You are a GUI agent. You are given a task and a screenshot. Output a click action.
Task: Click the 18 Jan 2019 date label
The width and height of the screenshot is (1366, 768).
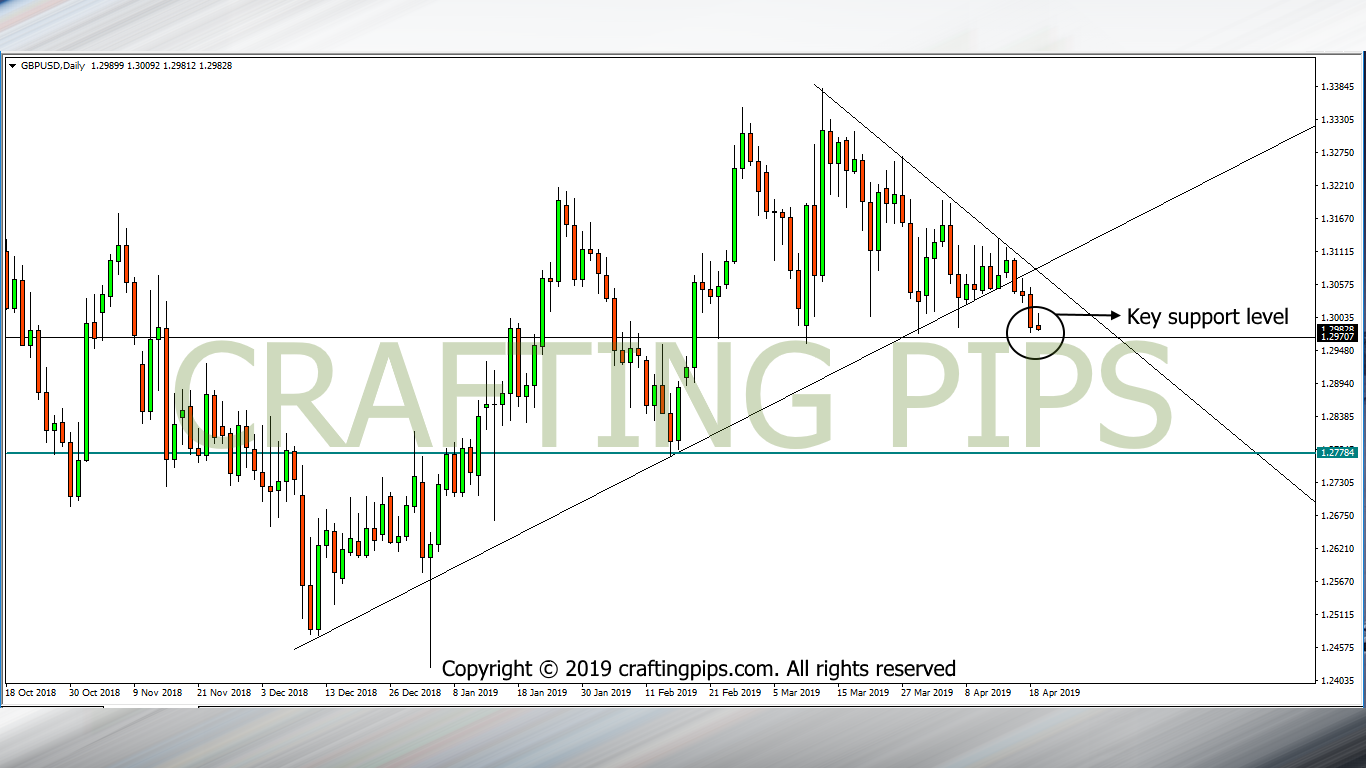click(542, 692)
